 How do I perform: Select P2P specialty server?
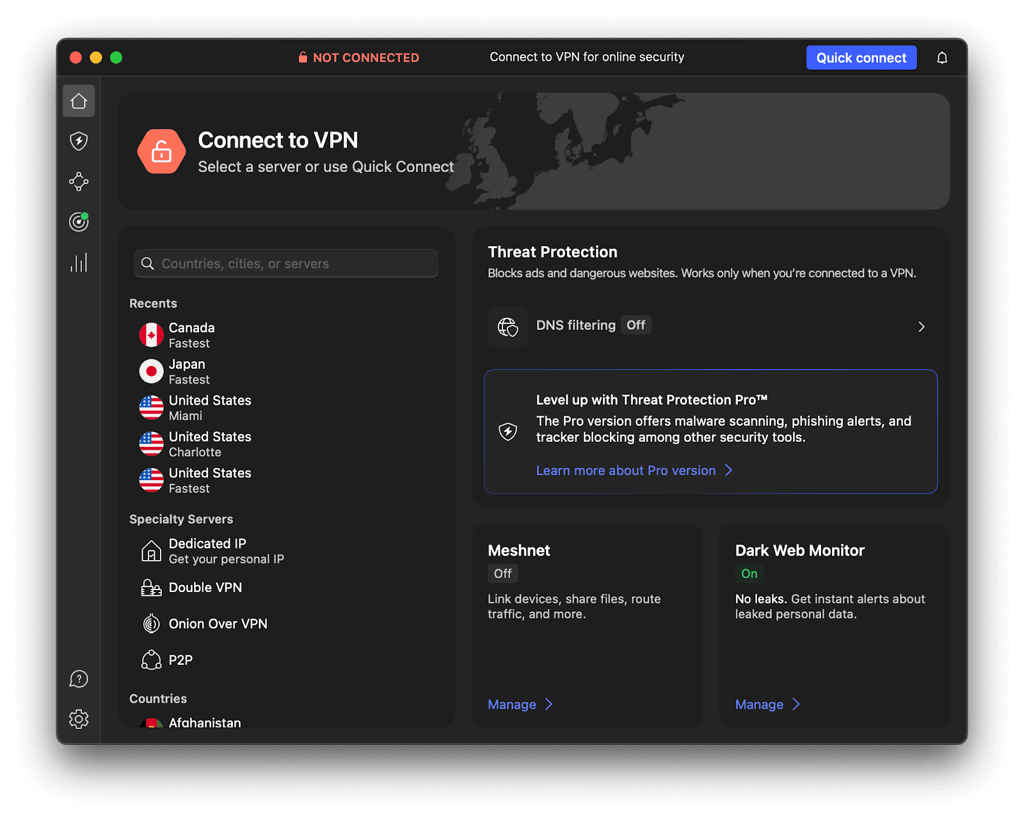pyautogui.click(x=285, y=660)
